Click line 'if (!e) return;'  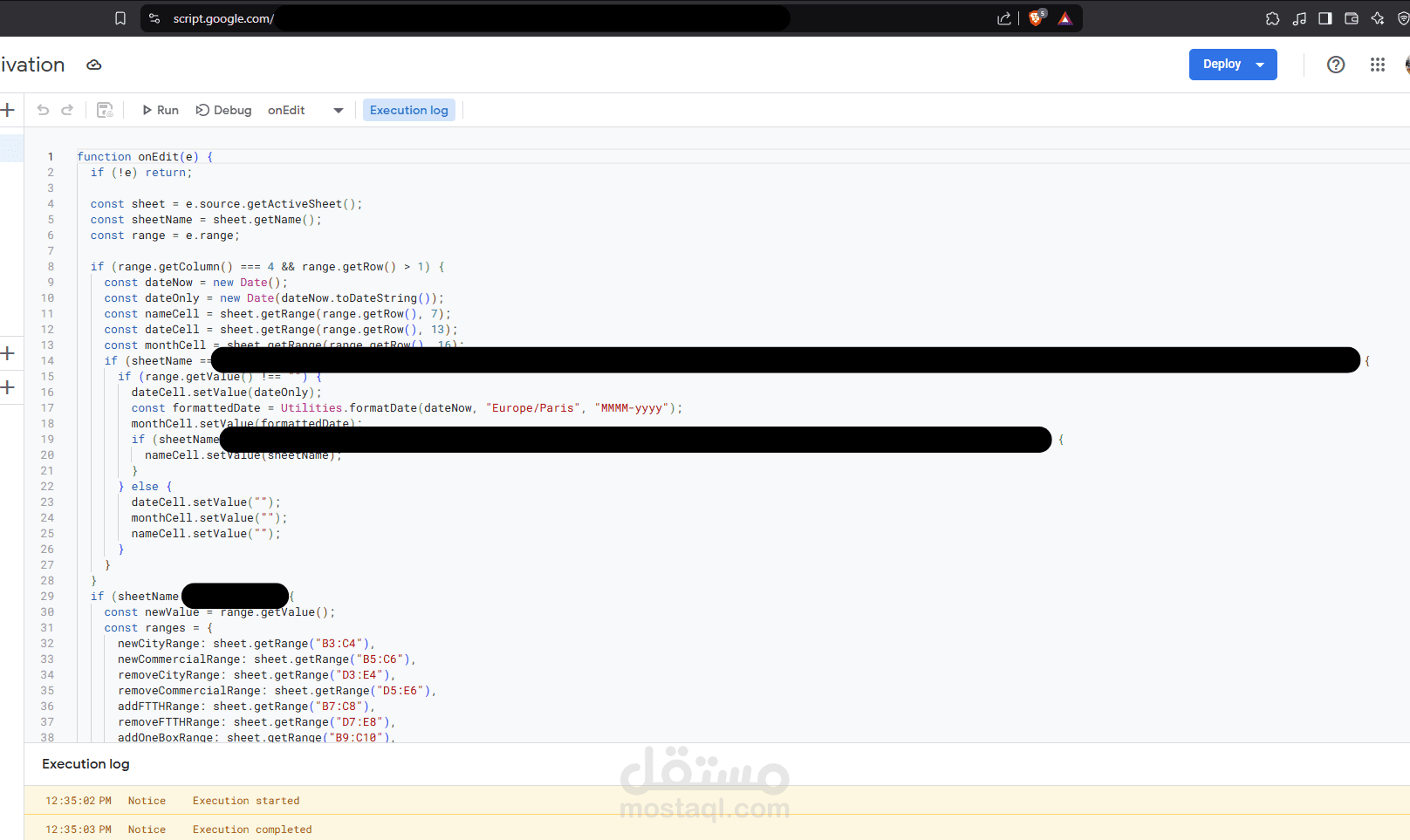point(141,173)
